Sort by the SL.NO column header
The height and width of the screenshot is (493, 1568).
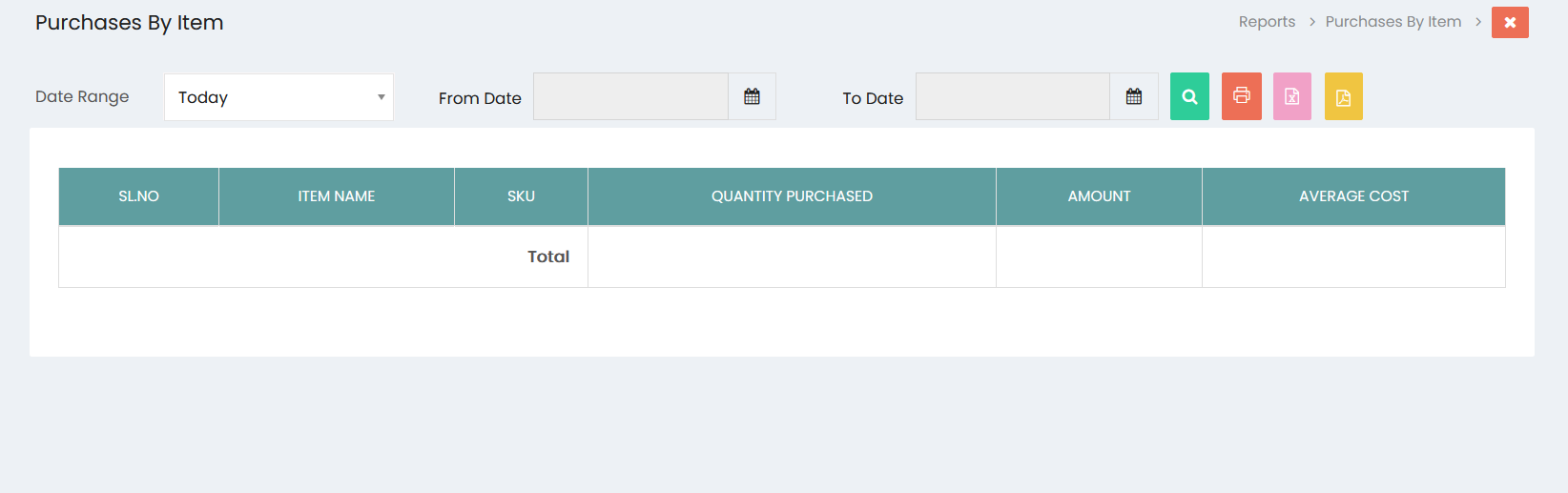coord(138,196)
